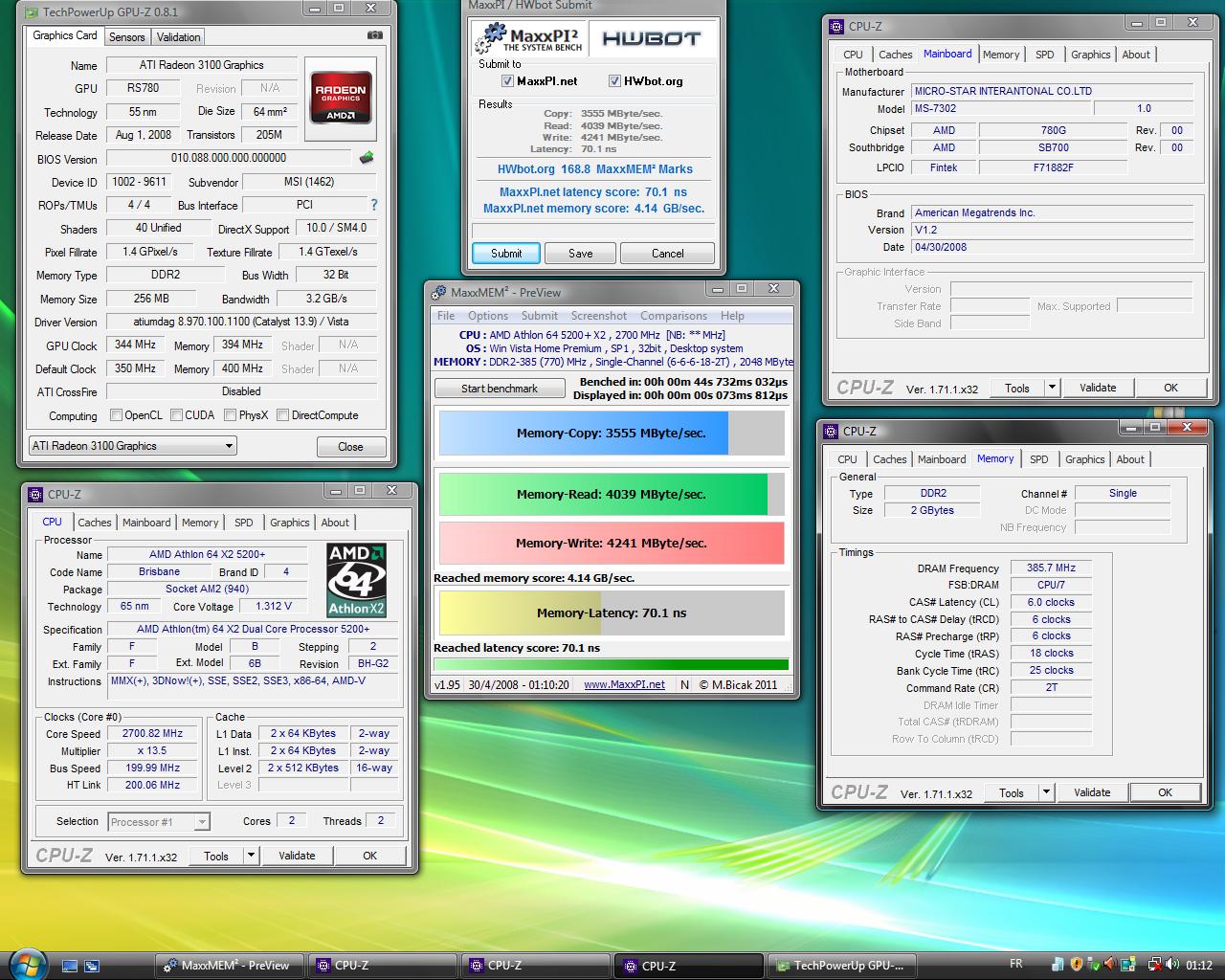
Task: Click the Memory-Copy 3555 MByte/sec bar
Action: tap(612, 433)
